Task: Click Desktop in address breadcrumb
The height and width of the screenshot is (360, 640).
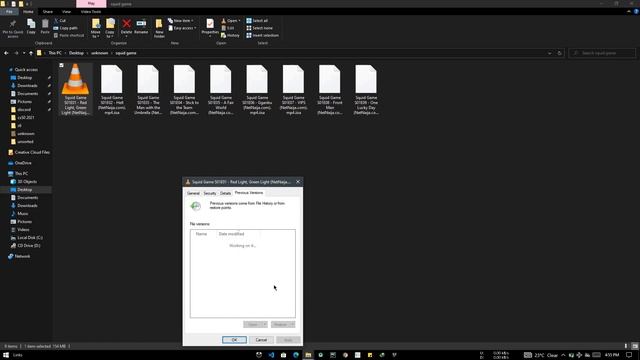Action: point(76,53)
